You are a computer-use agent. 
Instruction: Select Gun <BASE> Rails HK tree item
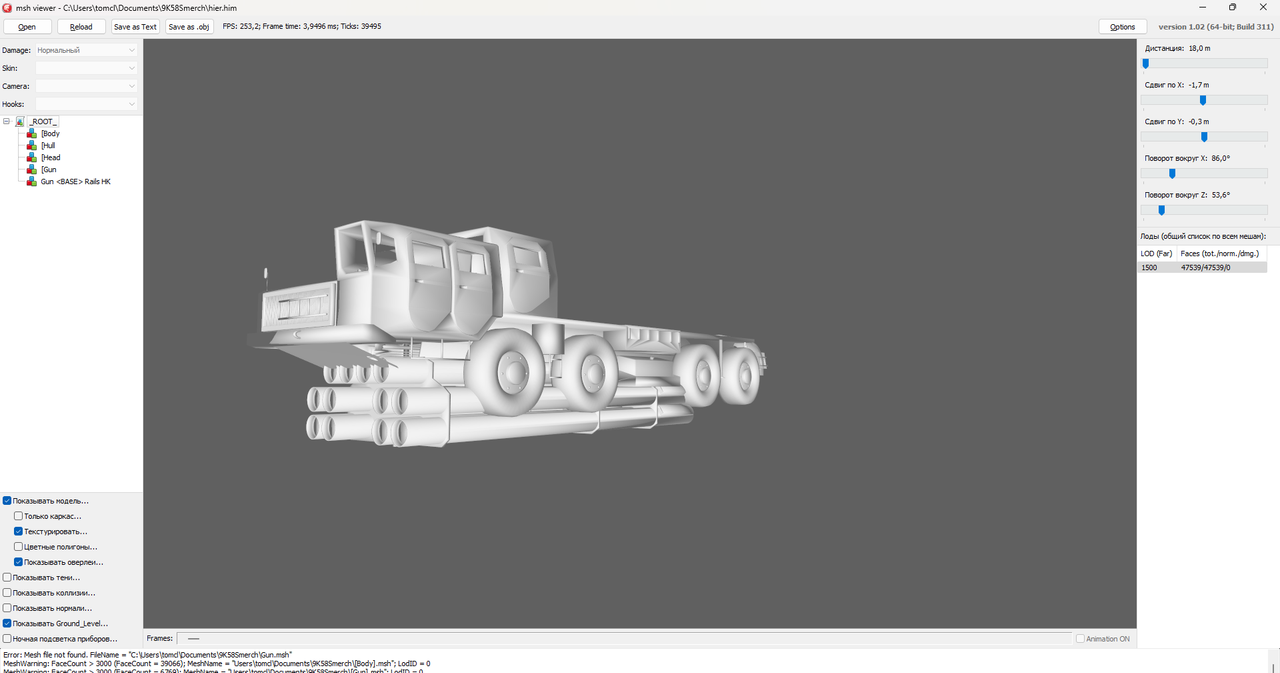click(x=75, y=181)
